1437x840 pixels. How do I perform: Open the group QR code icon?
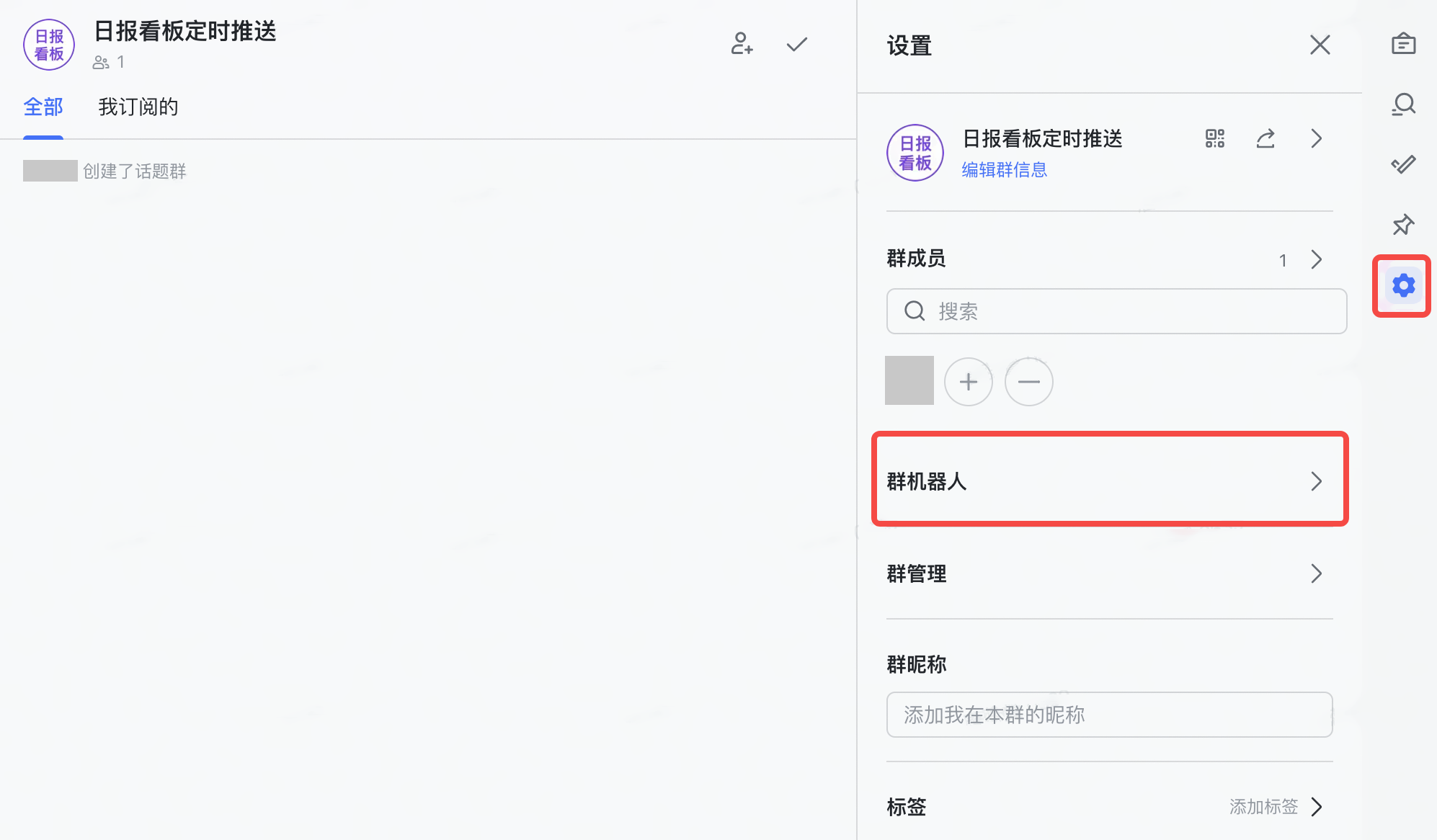click(x=1215, y=138)
